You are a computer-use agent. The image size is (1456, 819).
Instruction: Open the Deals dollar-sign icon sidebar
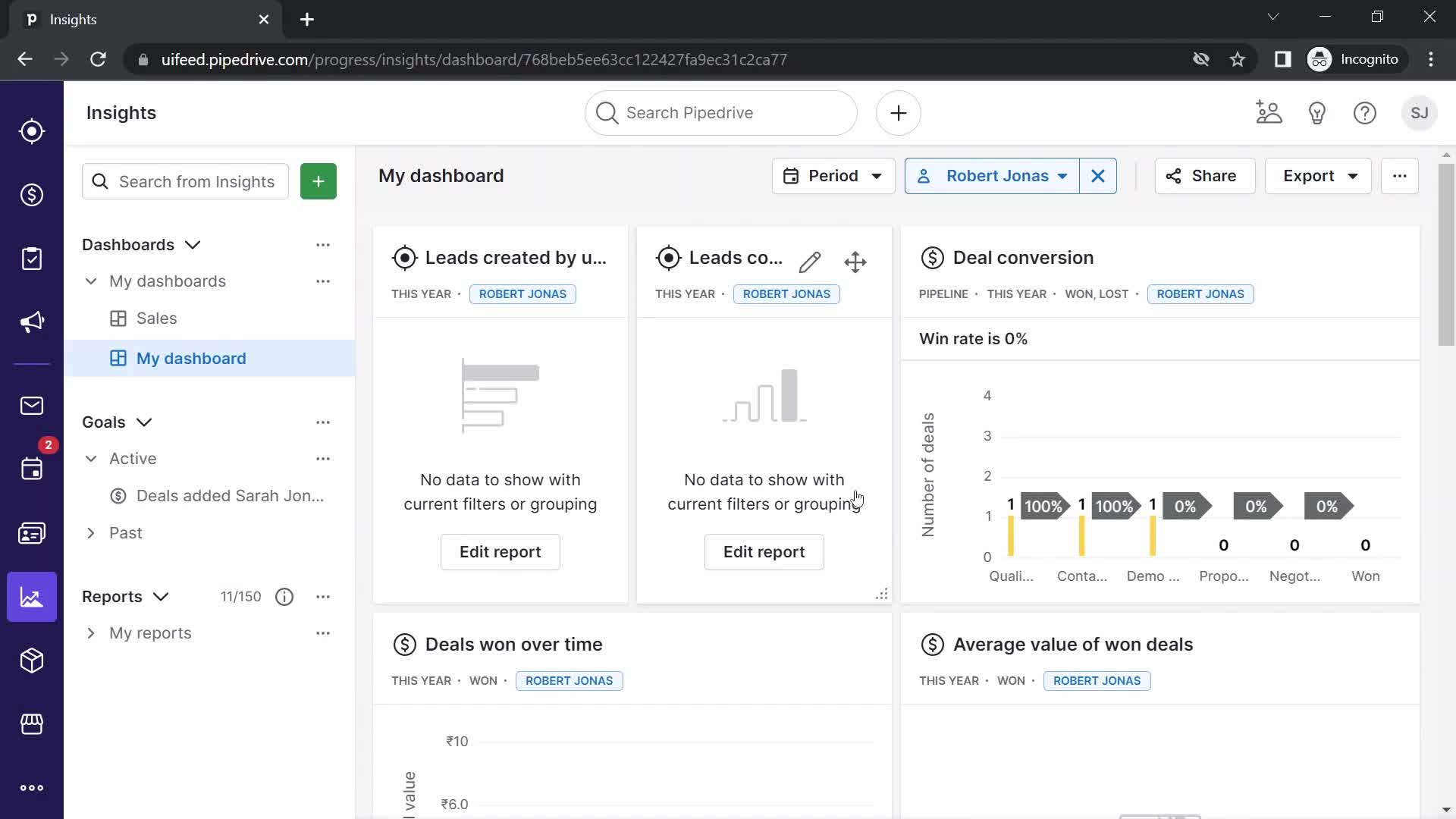pos(32,195)
